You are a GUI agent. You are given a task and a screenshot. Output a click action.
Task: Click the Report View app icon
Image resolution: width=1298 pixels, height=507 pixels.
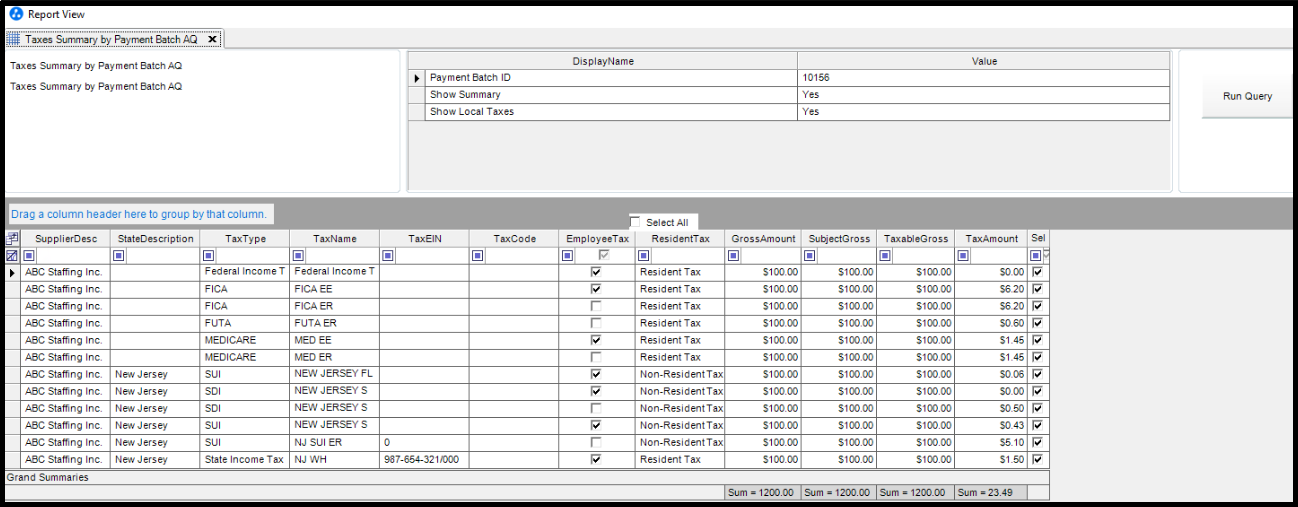point(15,14)
